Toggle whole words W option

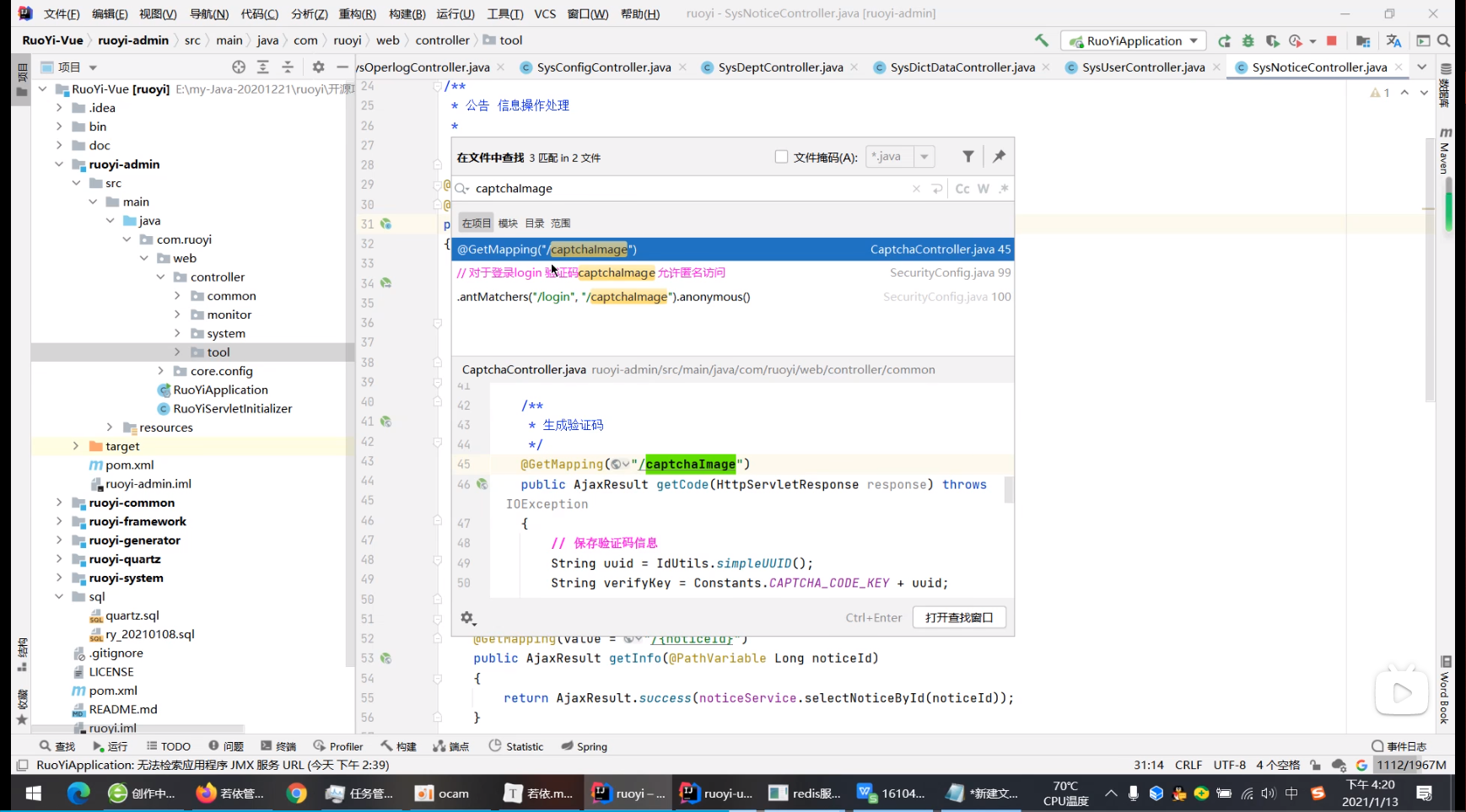coord(984,189)
